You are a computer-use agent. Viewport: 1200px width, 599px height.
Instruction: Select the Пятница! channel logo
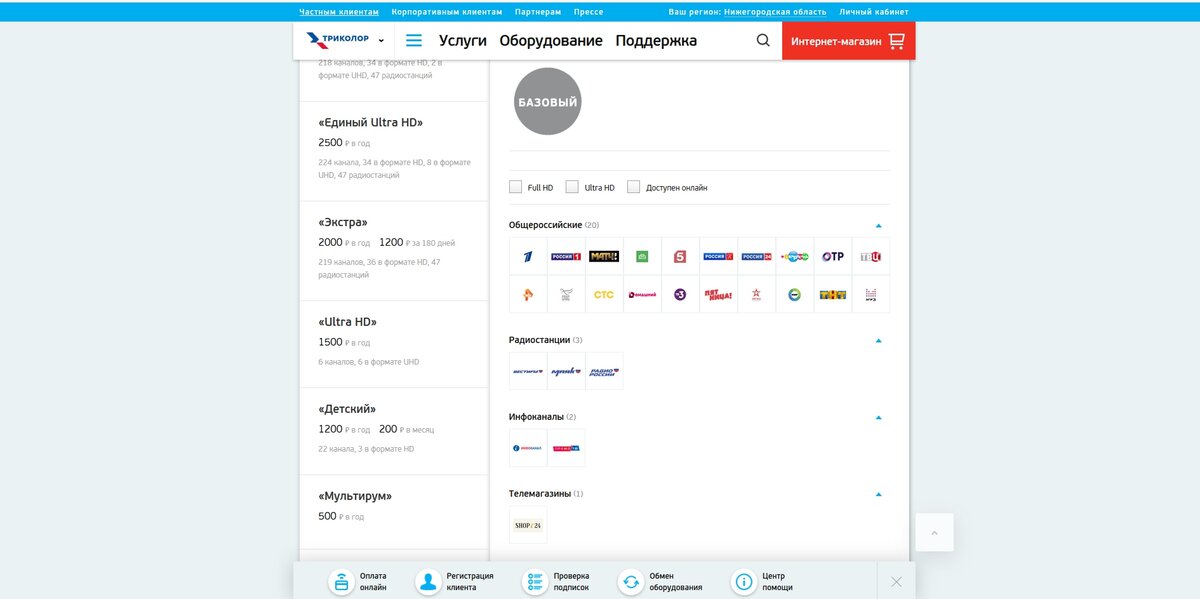pyautogui.click(x=718, y=294)
